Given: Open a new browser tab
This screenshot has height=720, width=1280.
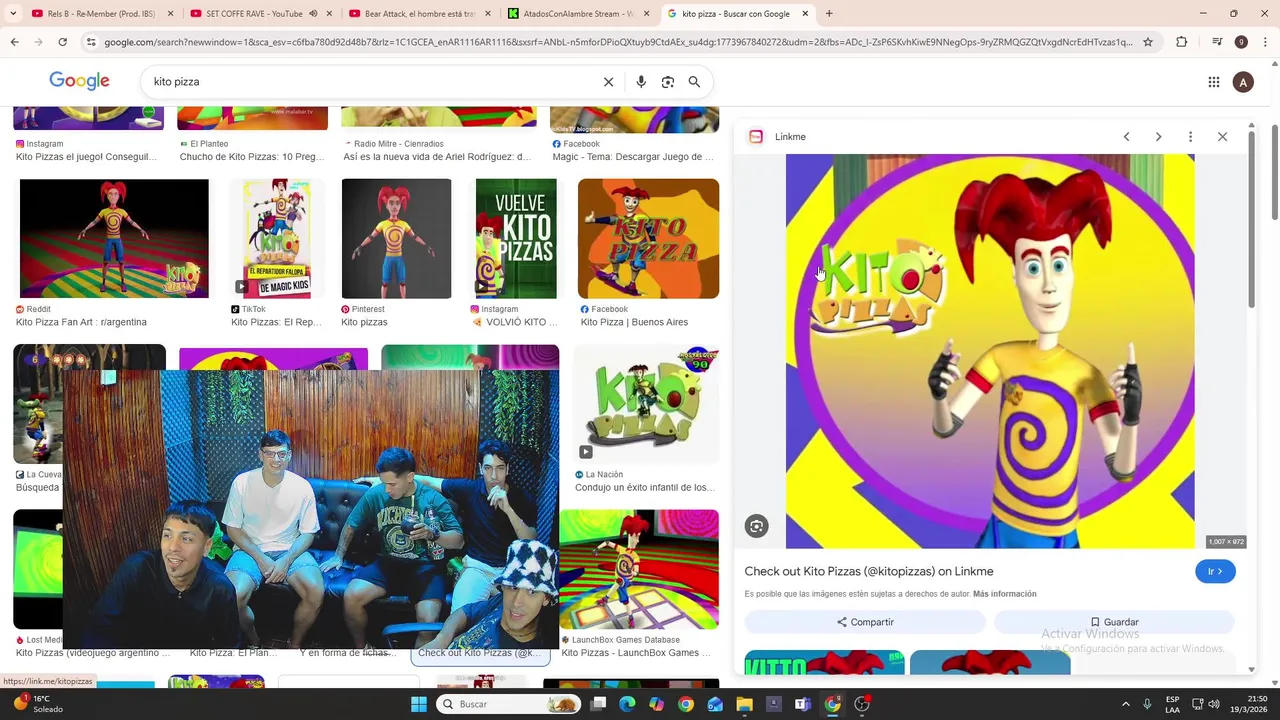Looking at the screenshot, I should 829,14.
